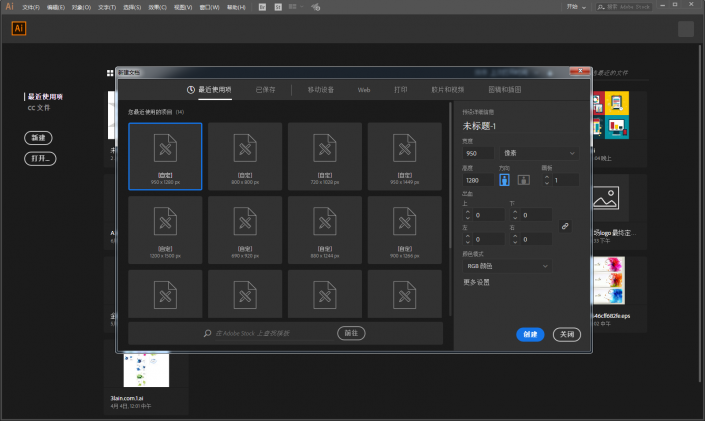Open the 视图(V) menu
This screenshot has height=421, width=705.
pos(183,7)
